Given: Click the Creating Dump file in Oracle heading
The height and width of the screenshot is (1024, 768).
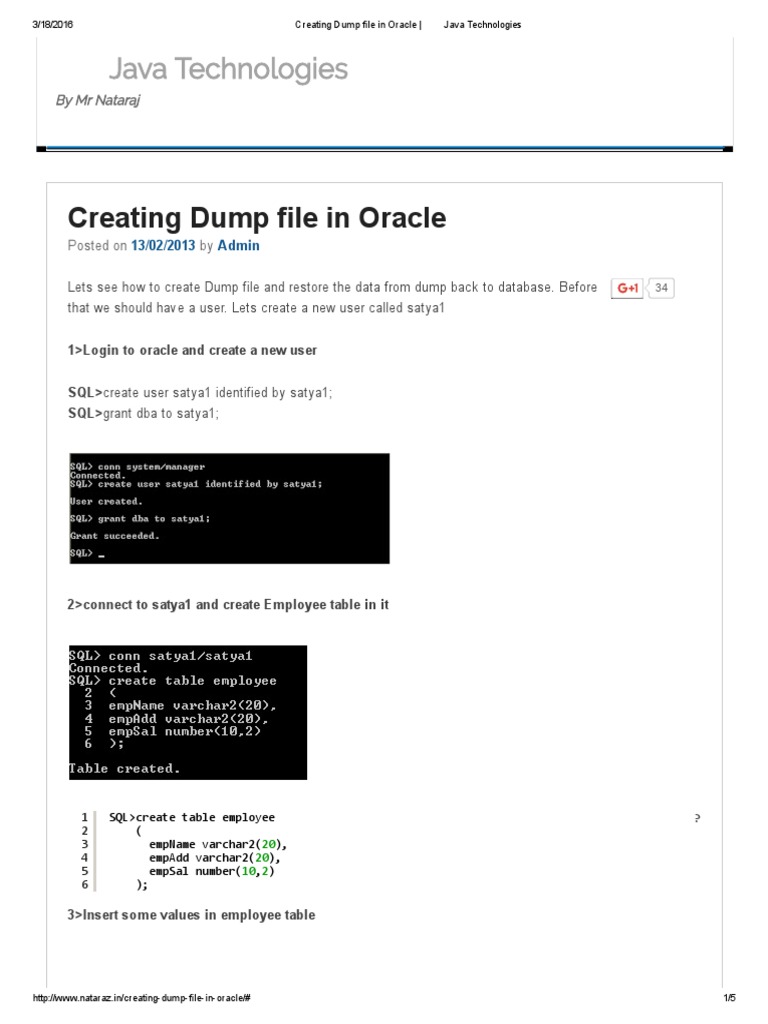Looking at the screenshot, I should [257, 217].
